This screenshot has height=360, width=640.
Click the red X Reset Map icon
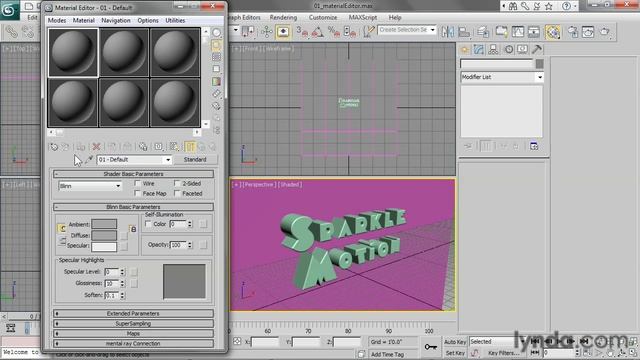96,147
